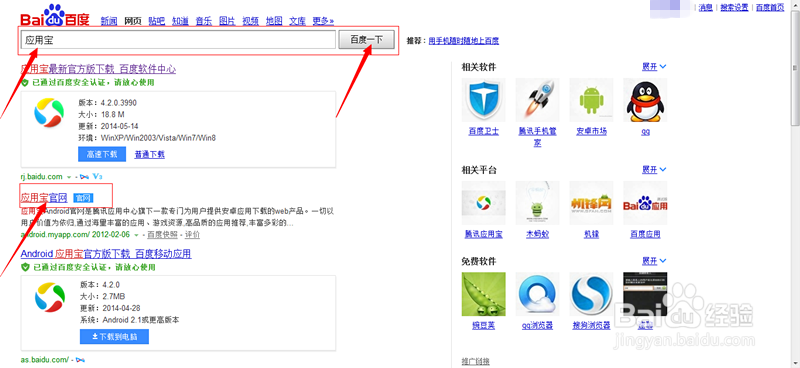Click the 安卓市场 text link

(x=591, y=132)
